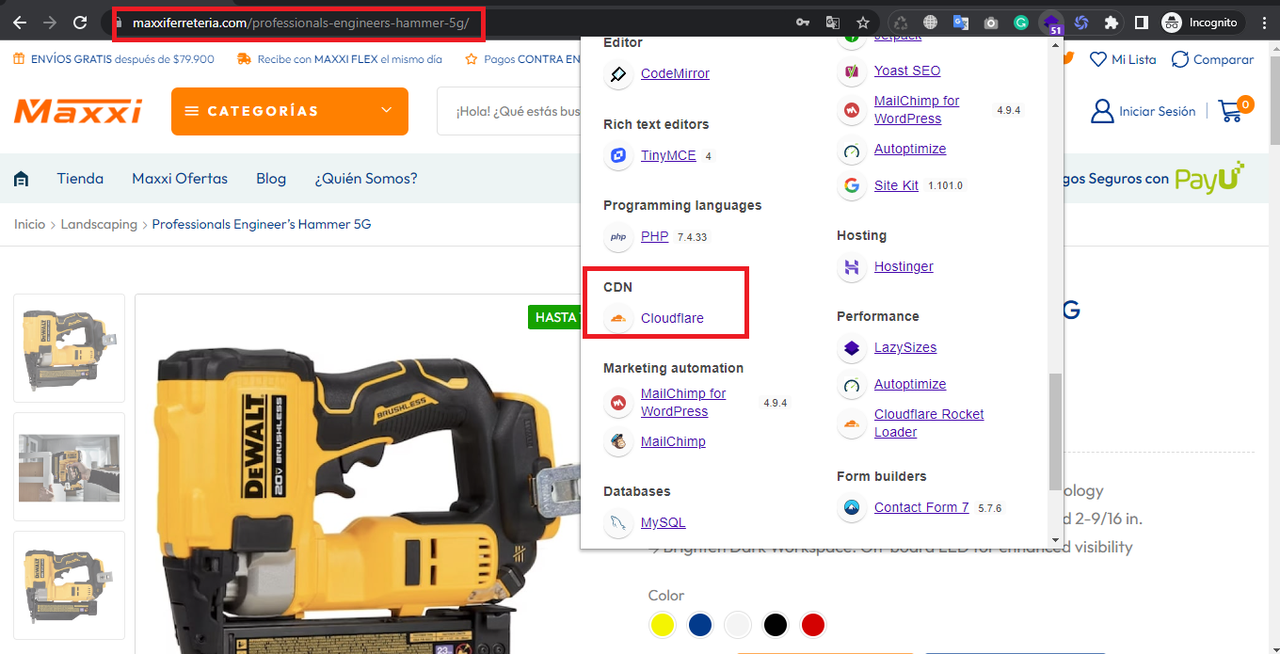Click the MySQL dolphin icon

618,523
